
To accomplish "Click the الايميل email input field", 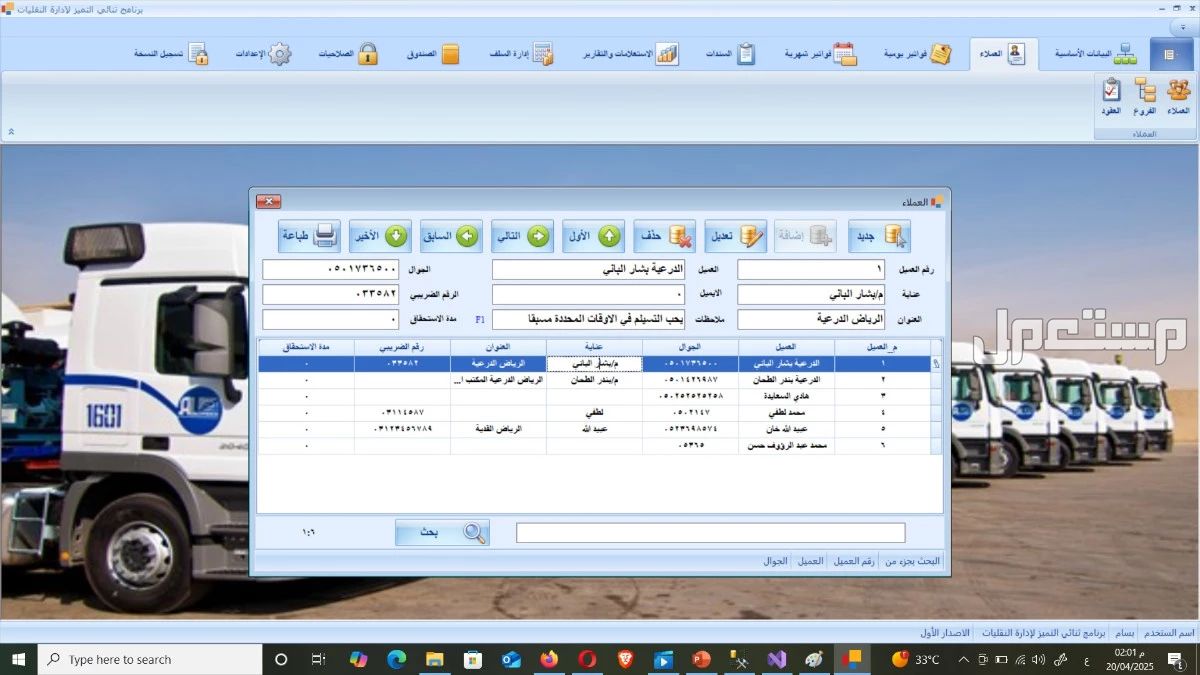I will point(589,294).
